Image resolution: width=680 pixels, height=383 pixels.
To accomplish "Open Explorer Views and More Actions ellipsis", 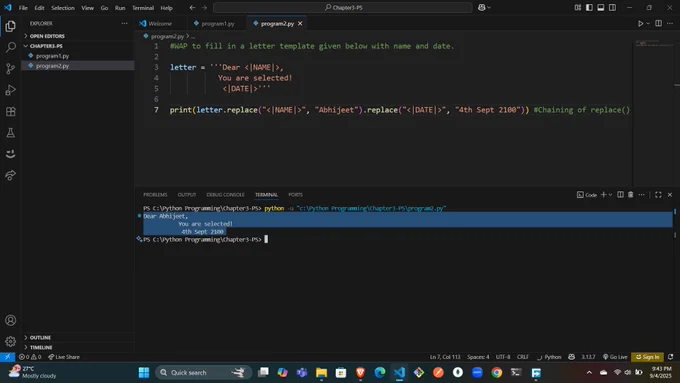I will pos(124,23).
